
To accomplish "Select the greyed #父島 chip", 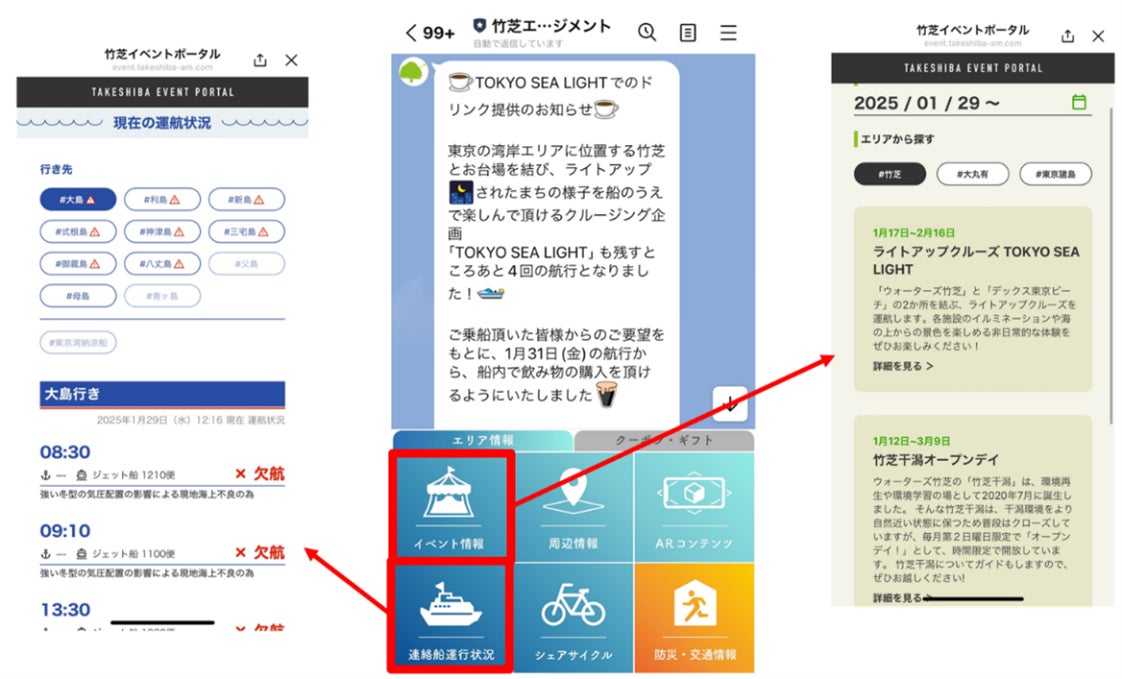I will (247, 263).
